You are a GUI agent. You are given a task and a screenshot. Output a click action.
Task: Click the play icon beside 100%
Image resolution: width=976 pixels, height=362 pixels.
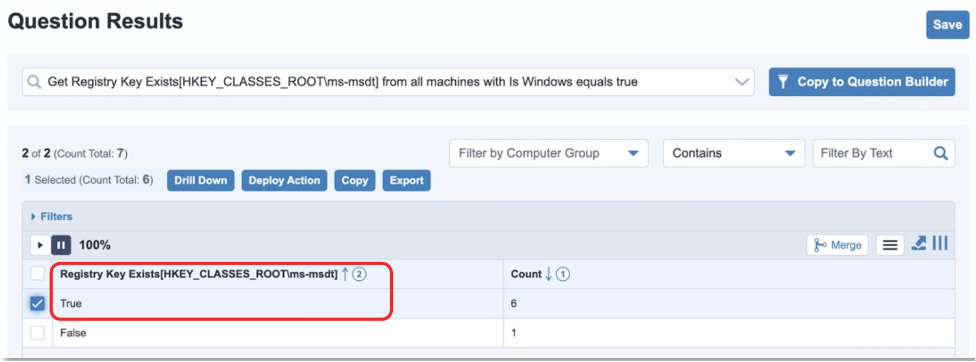[x=40, y=245]
